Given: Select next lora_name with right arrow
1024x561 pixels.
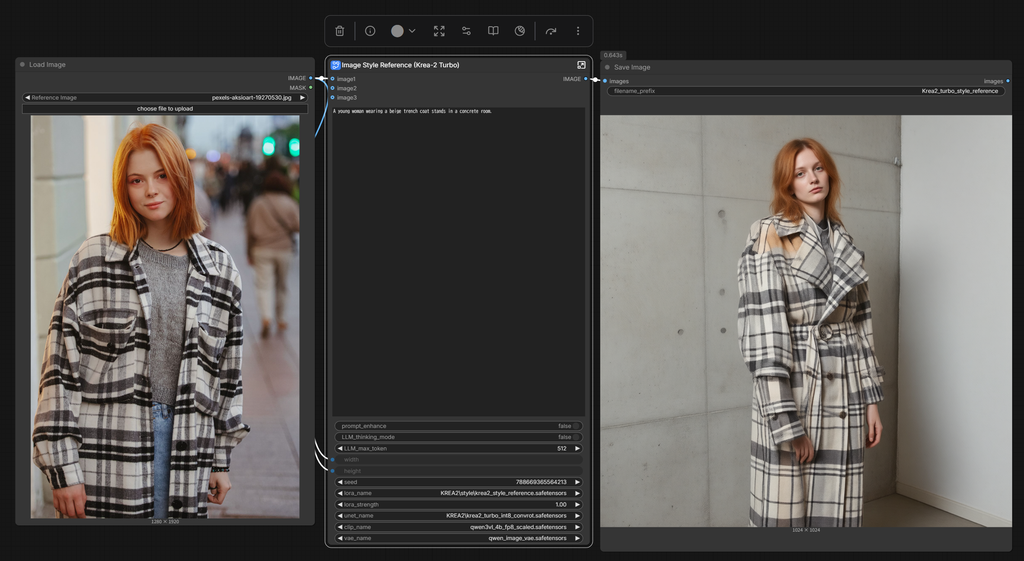Looking at the screenshot, I should click(x=577, y=493).
